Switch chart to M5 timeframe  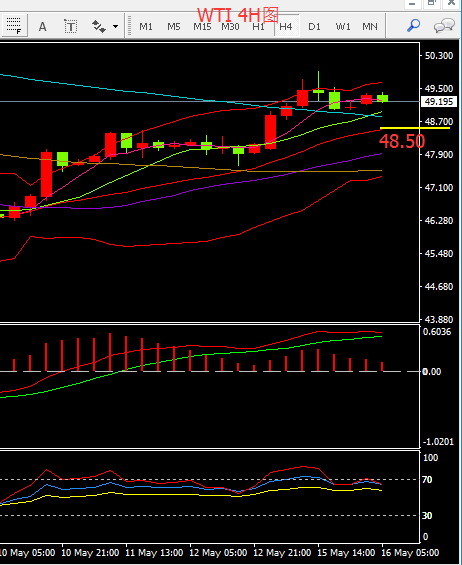point(174,27)
